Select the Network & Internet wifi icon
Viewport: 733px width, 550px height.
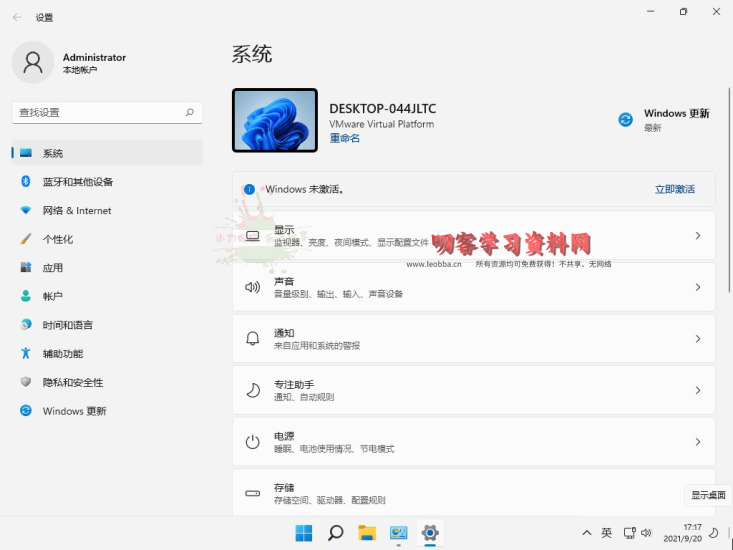coord(26,210)
